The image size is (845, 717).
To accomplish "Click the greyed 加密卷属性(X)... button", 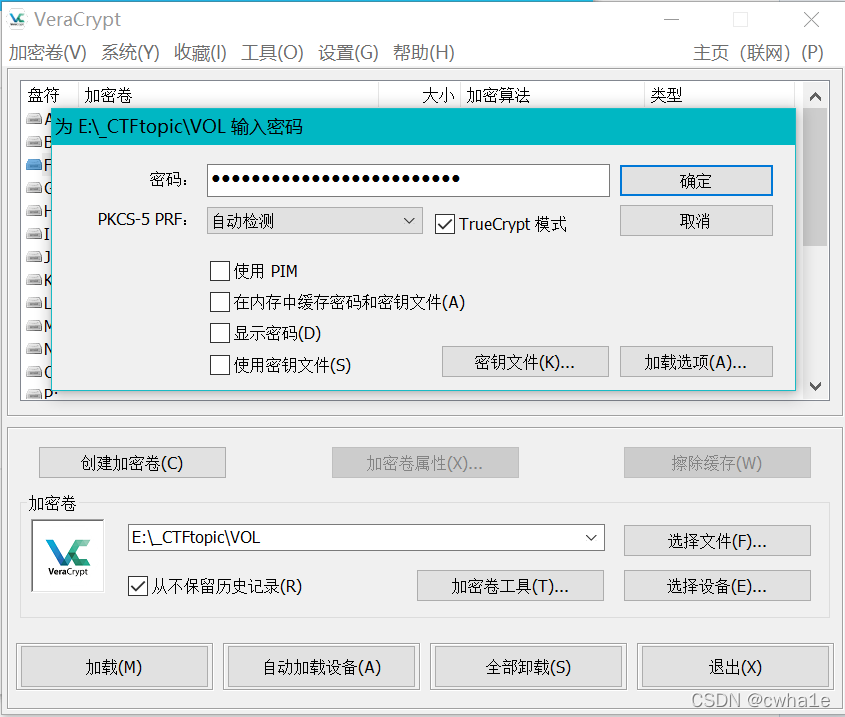I will (425, 463).
